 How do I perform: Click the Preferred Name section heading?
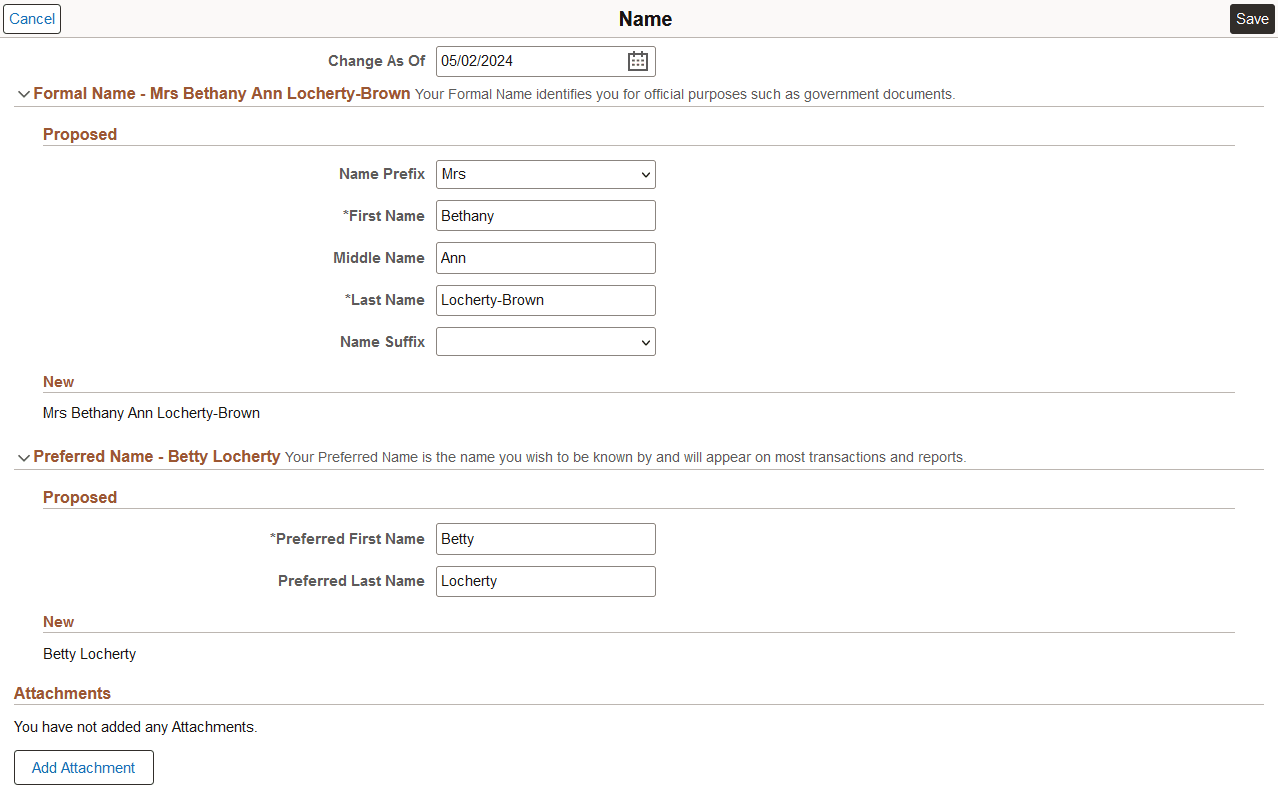(156, 456)
